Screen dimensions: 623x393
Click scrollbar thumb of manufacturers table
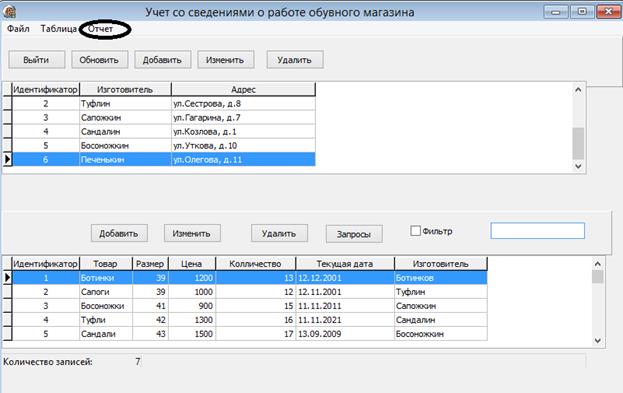coord(578,143)
